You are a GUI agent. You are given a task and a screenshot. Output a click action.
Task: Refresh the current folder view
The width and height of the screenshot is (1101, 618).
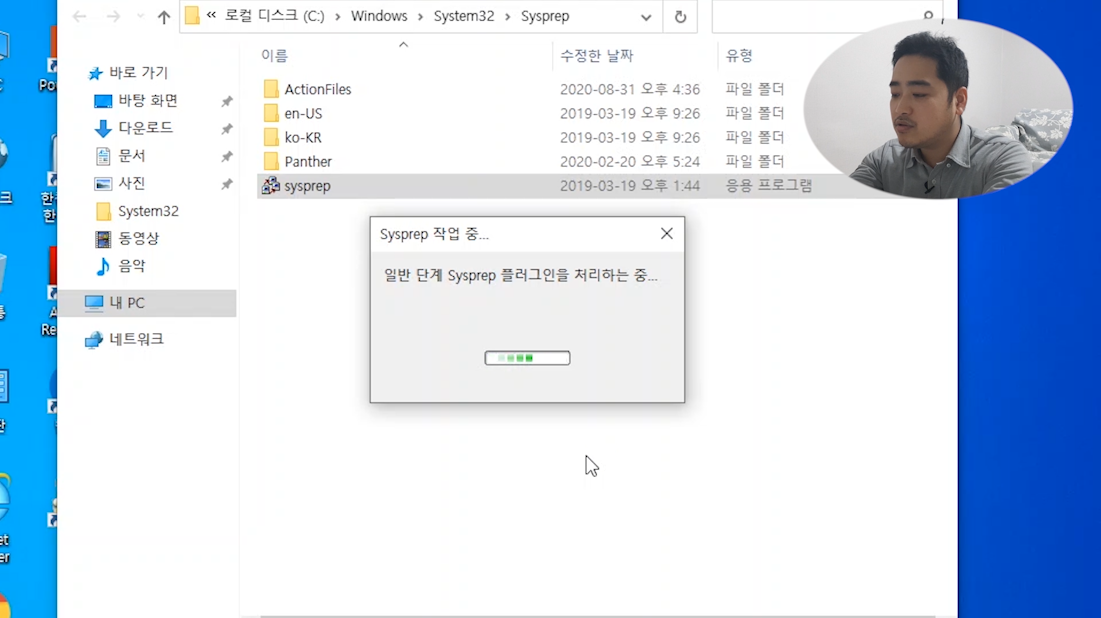(680, 17)
